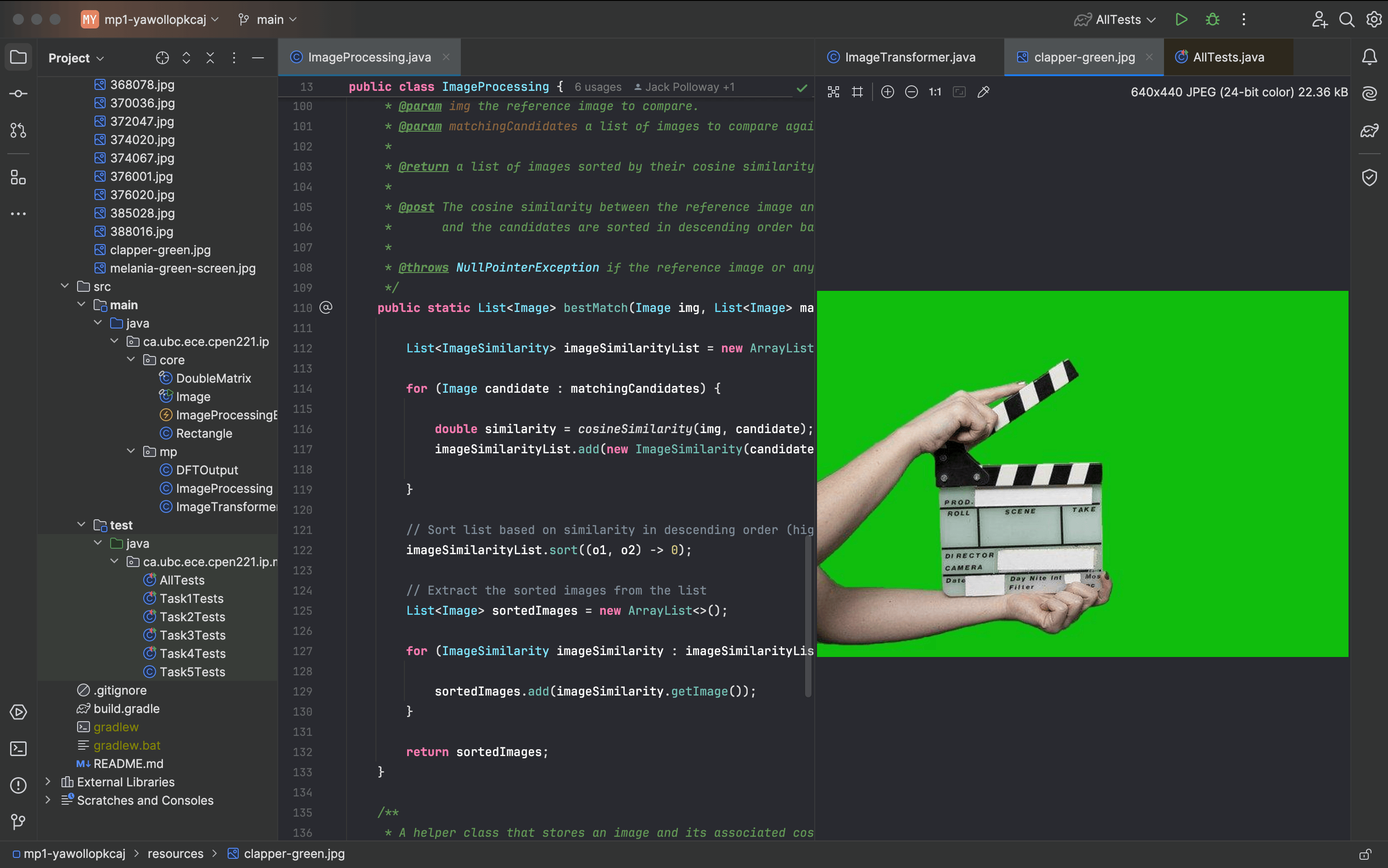The height and width of the screenshot is (868, 1388).
Task: Collapse the core package
Action: pos(131,359)
